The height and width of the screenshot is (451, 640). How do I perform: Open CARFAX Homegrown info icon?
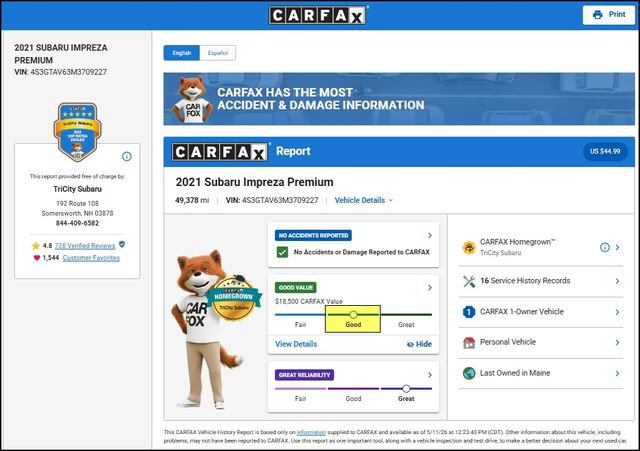click(x=604, y=247)
